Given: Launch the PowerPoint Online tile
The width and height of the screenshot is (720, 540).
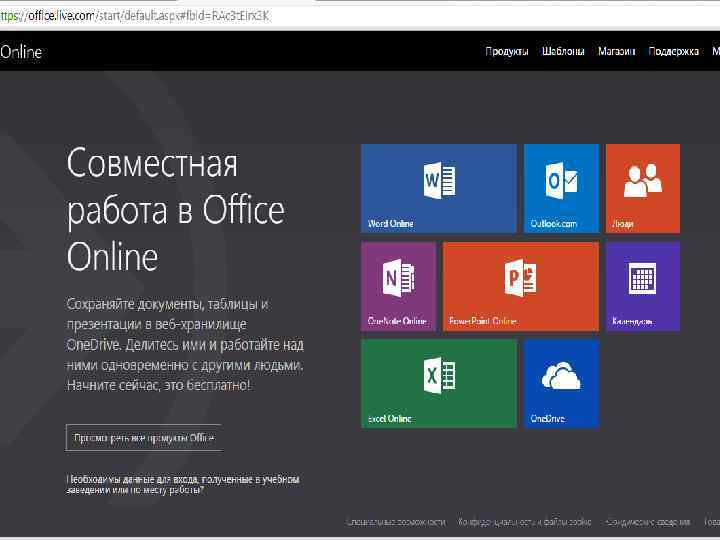Looking at the screenshot, I should (521, 286).
